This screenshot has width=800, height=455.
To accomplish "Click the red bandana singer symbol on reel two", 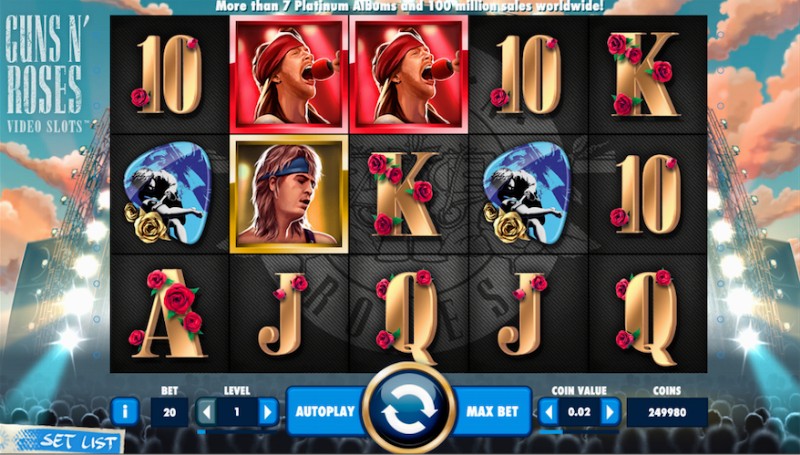I will 289,74.
